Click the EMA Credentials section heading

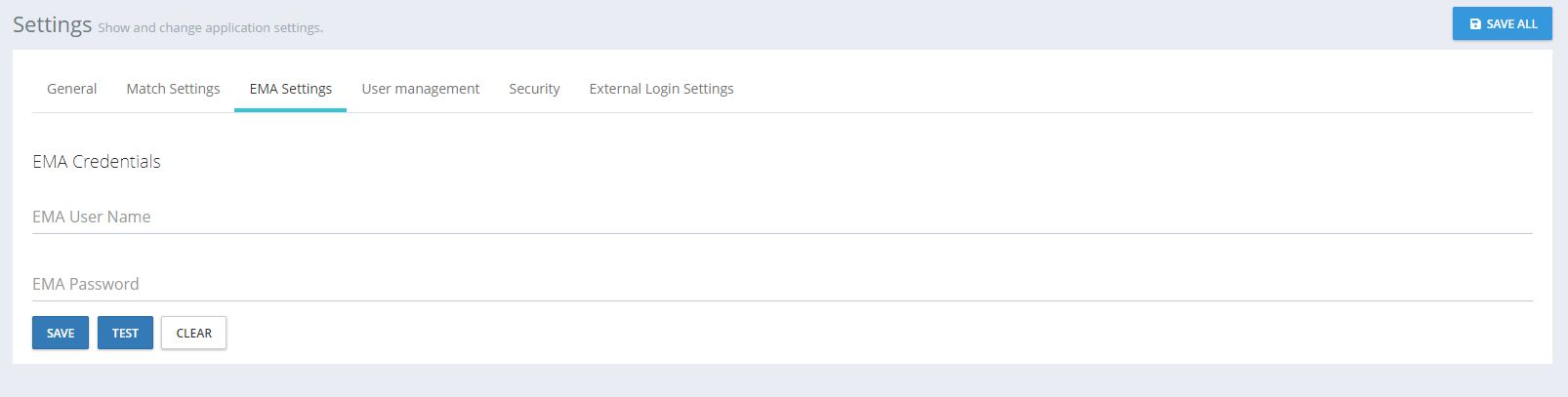[96, 162]
